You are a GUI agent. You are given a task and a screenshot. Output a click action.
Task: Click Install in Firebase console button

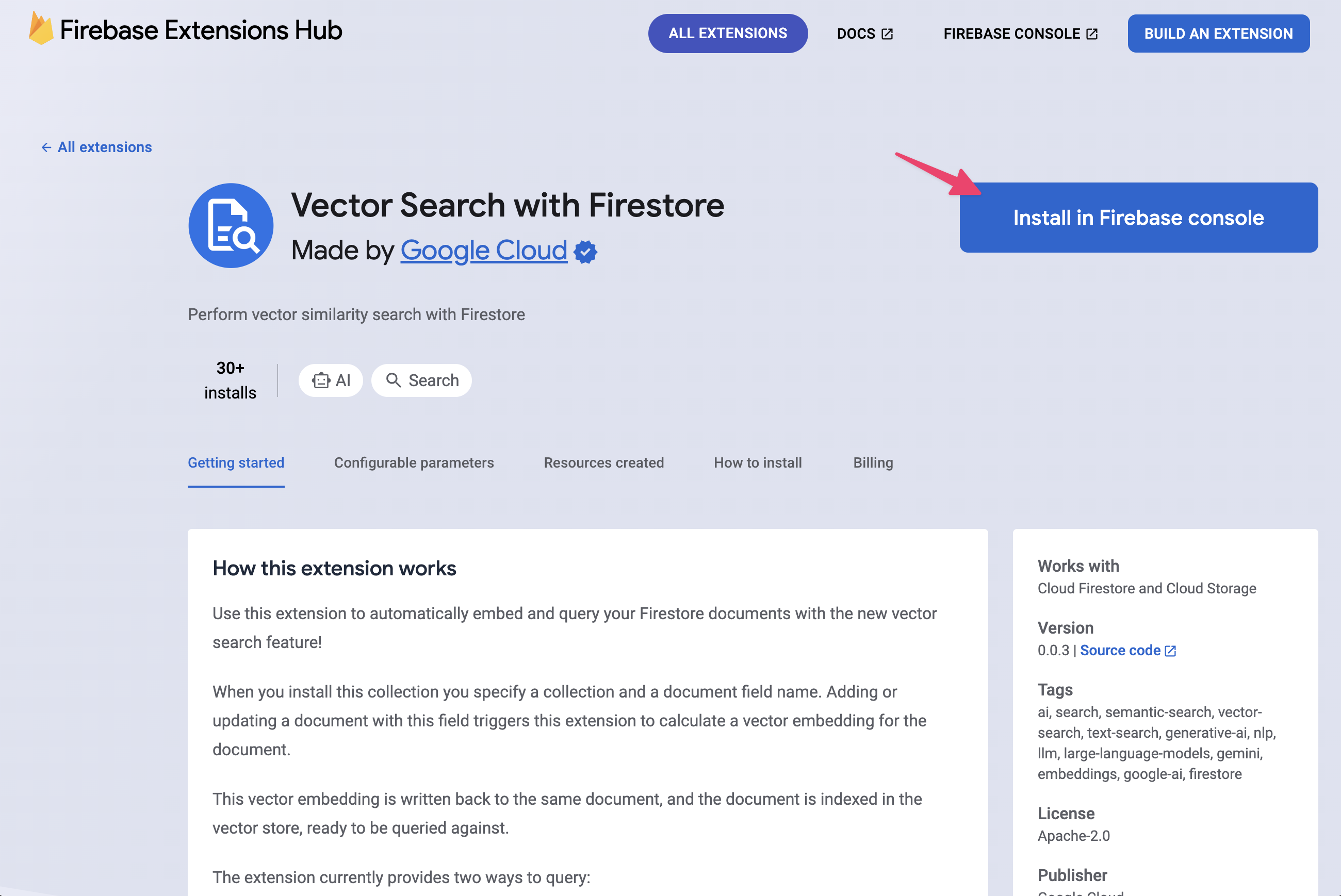click(x=1139, y=217)
